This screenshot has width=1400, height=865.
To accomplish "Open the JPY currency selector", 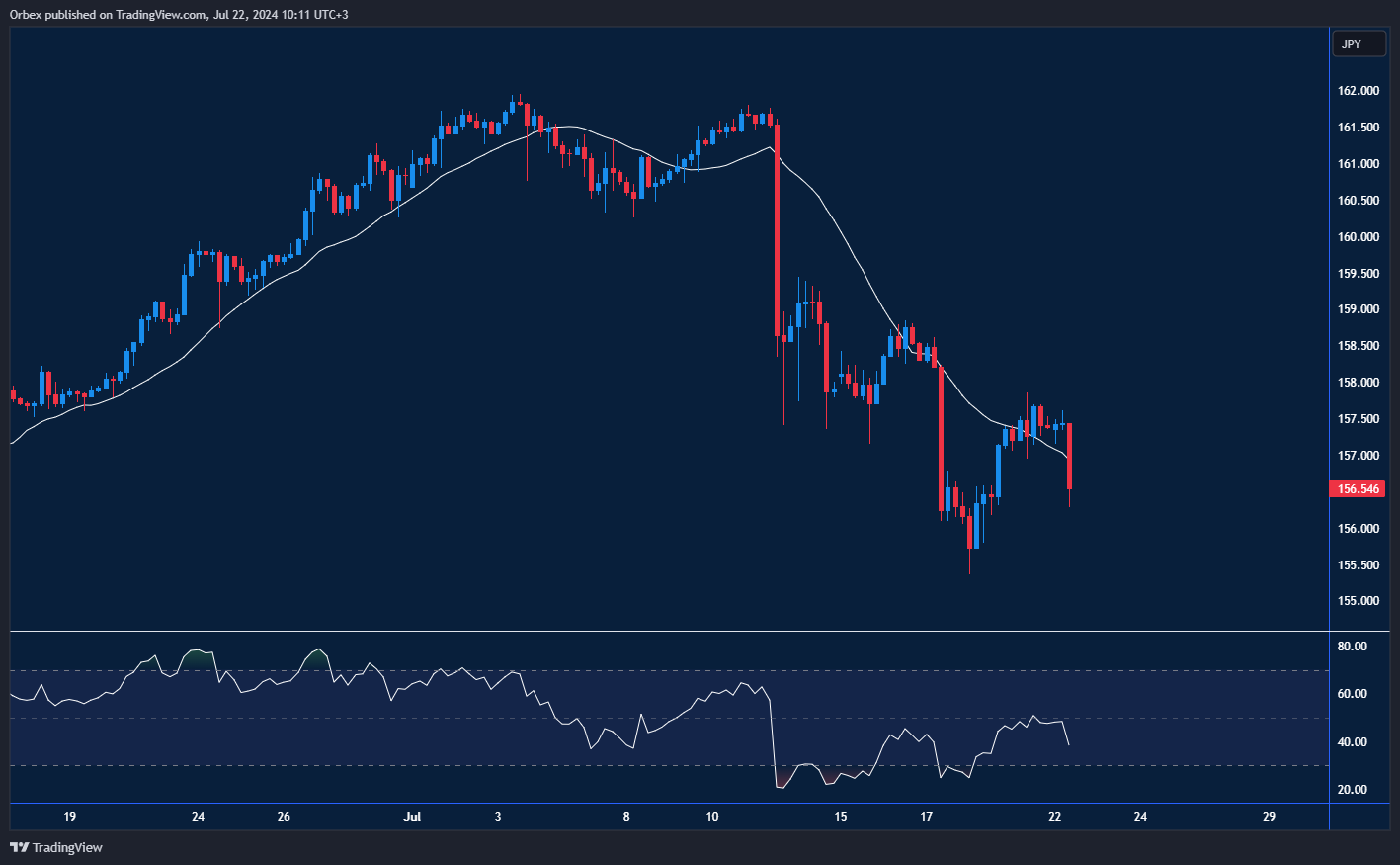I will pos(1359,43).
